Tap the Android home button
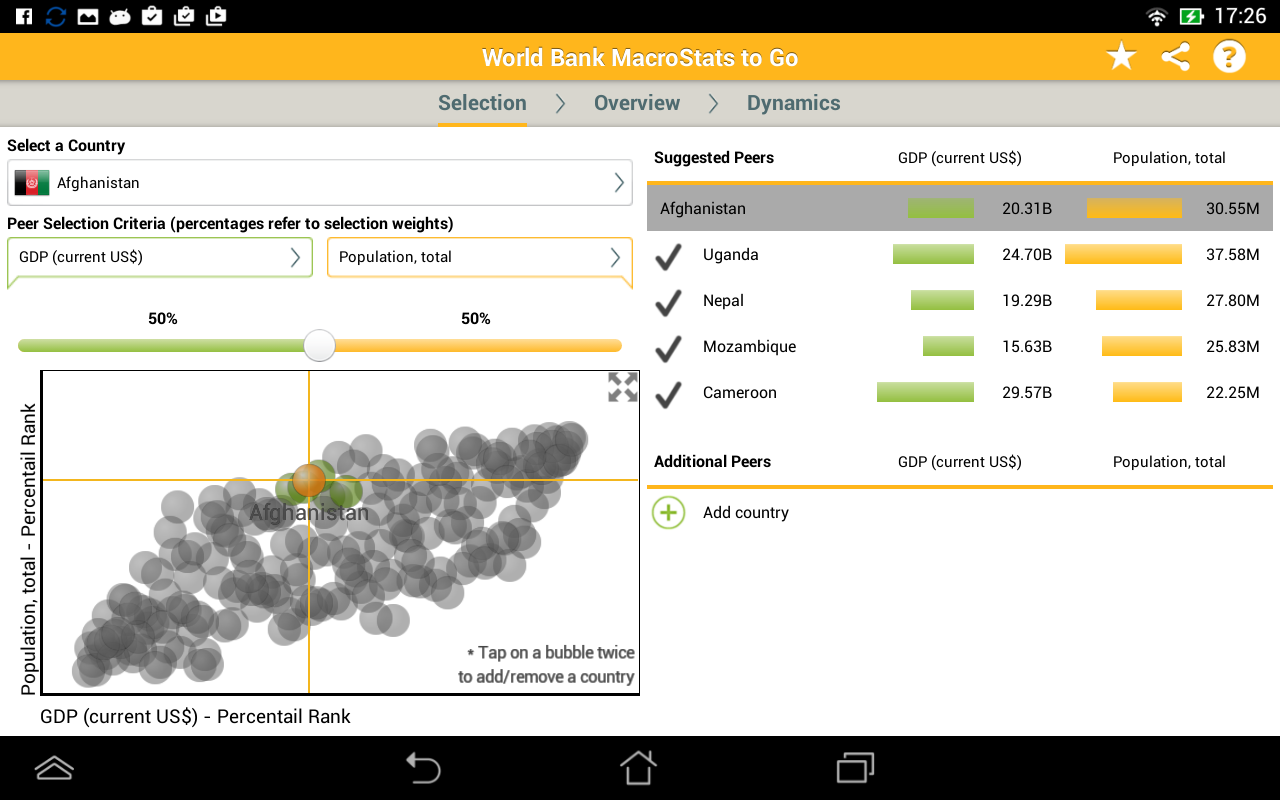The height and width of the screenshot is (800, 1280). tap(638, 768)
